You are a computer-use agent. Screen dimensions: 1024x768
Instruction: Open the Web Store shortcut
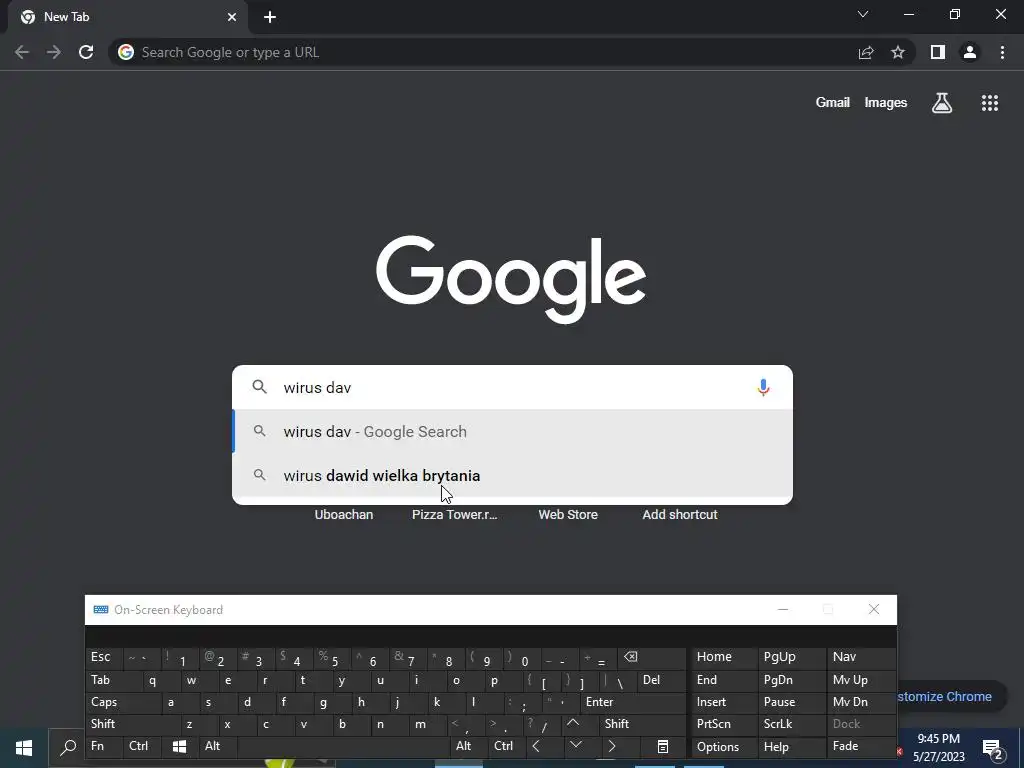[568, 515]
